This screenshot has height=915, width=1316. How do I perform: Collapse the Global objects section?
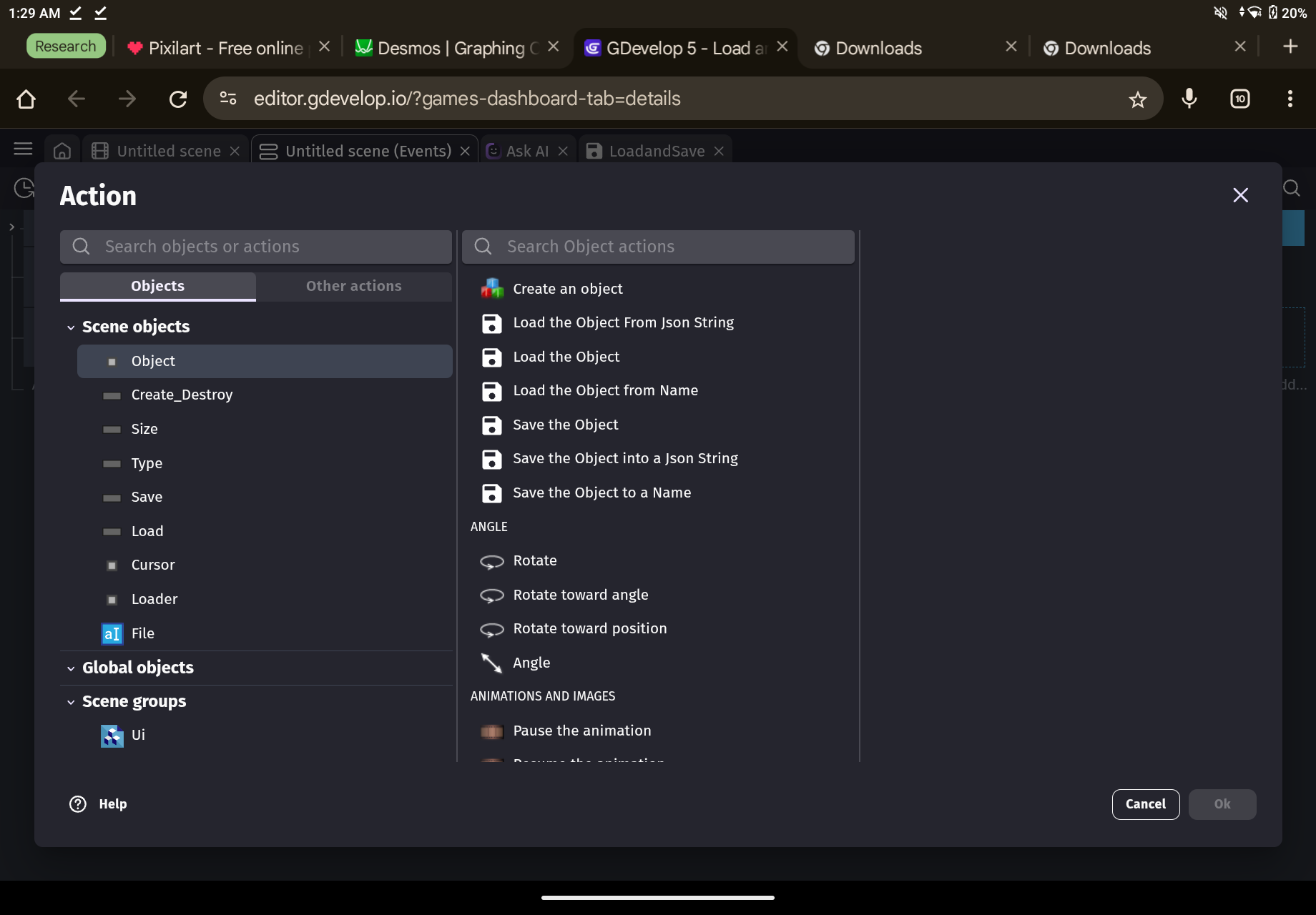pyautogui.click(x=71, y=668)
